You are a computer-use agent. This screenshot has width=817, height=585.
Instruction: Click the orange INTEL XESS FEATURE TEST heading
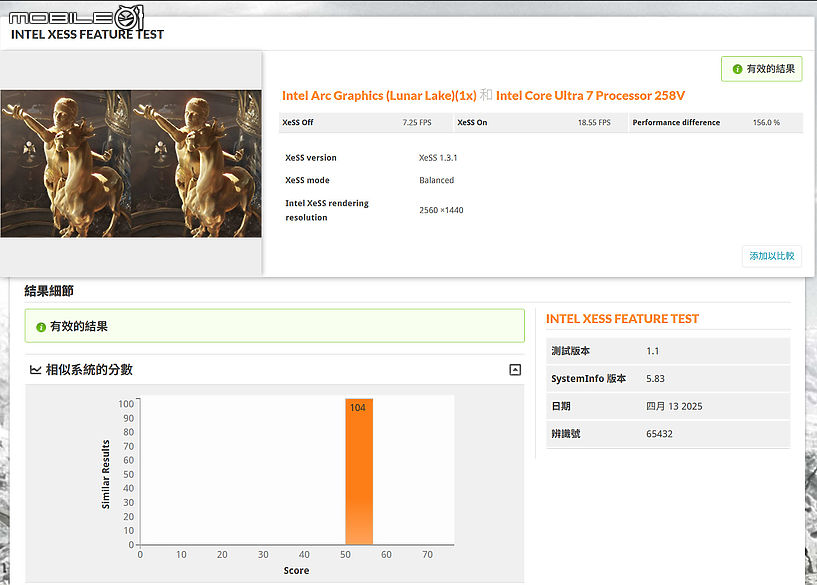click(x=622, y=319)
